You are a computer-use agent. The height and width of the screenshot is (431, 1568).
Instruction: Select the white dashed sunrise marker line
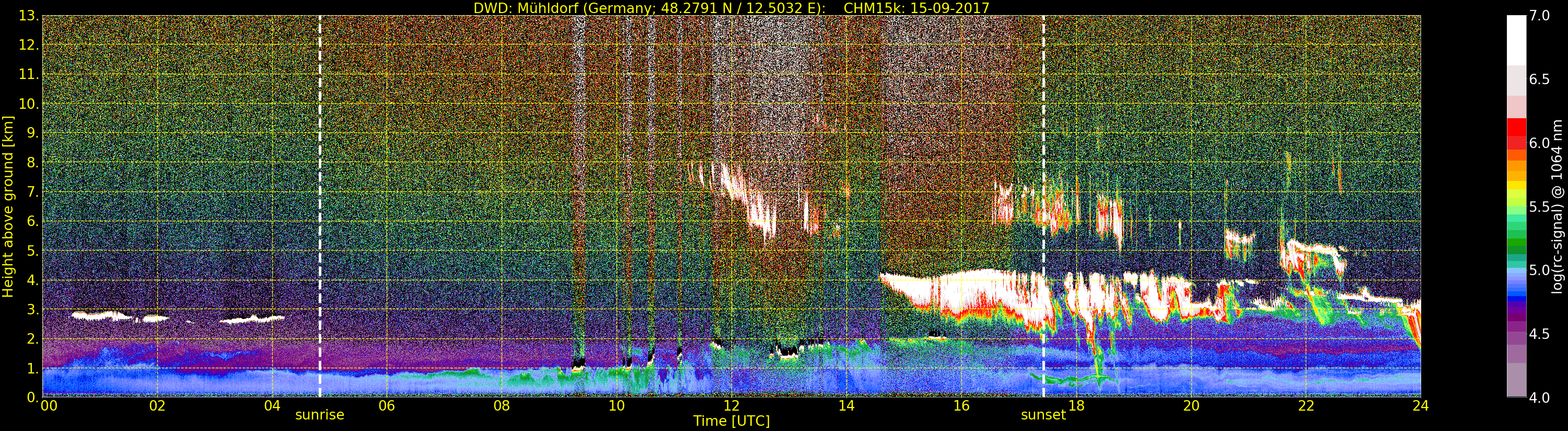320,207
